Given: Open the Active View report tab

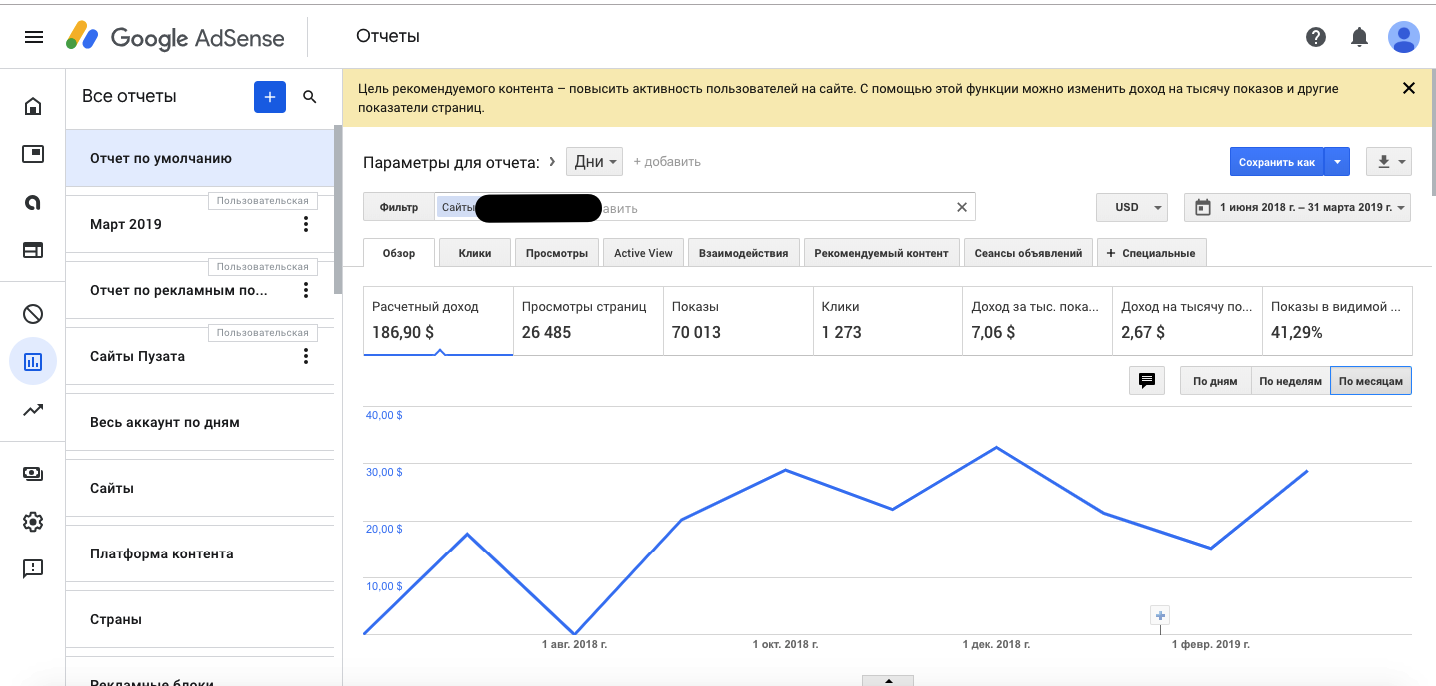Looking at the screenshot, I should point(643,252).
